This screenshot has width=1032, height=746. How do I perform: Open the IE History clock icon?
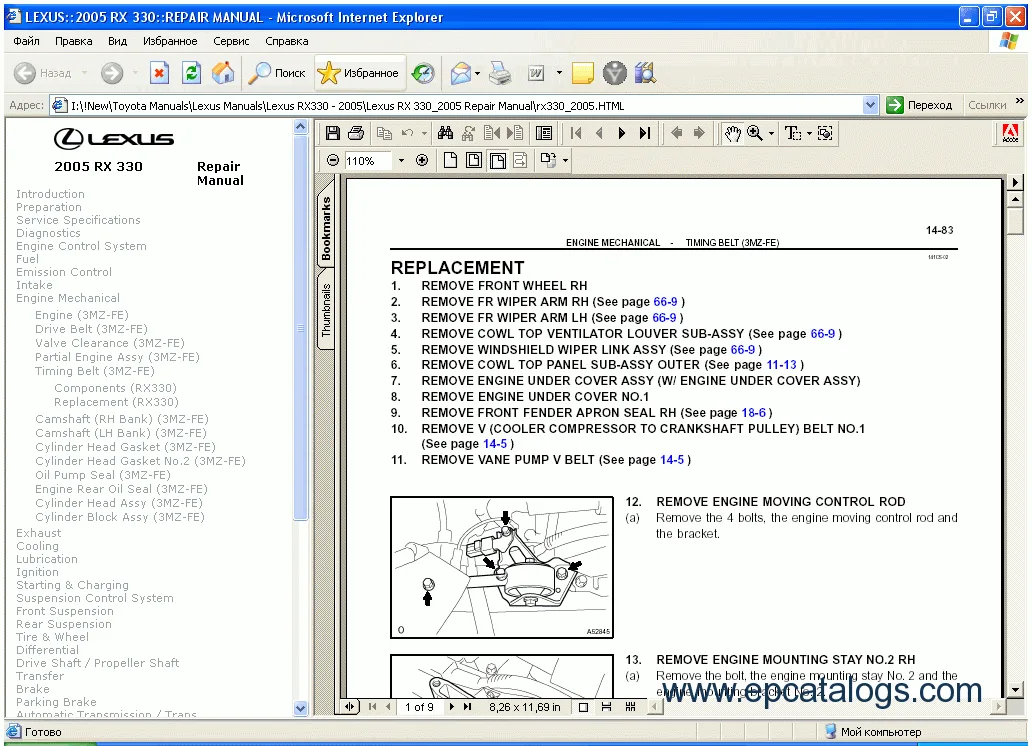[423, 73]
